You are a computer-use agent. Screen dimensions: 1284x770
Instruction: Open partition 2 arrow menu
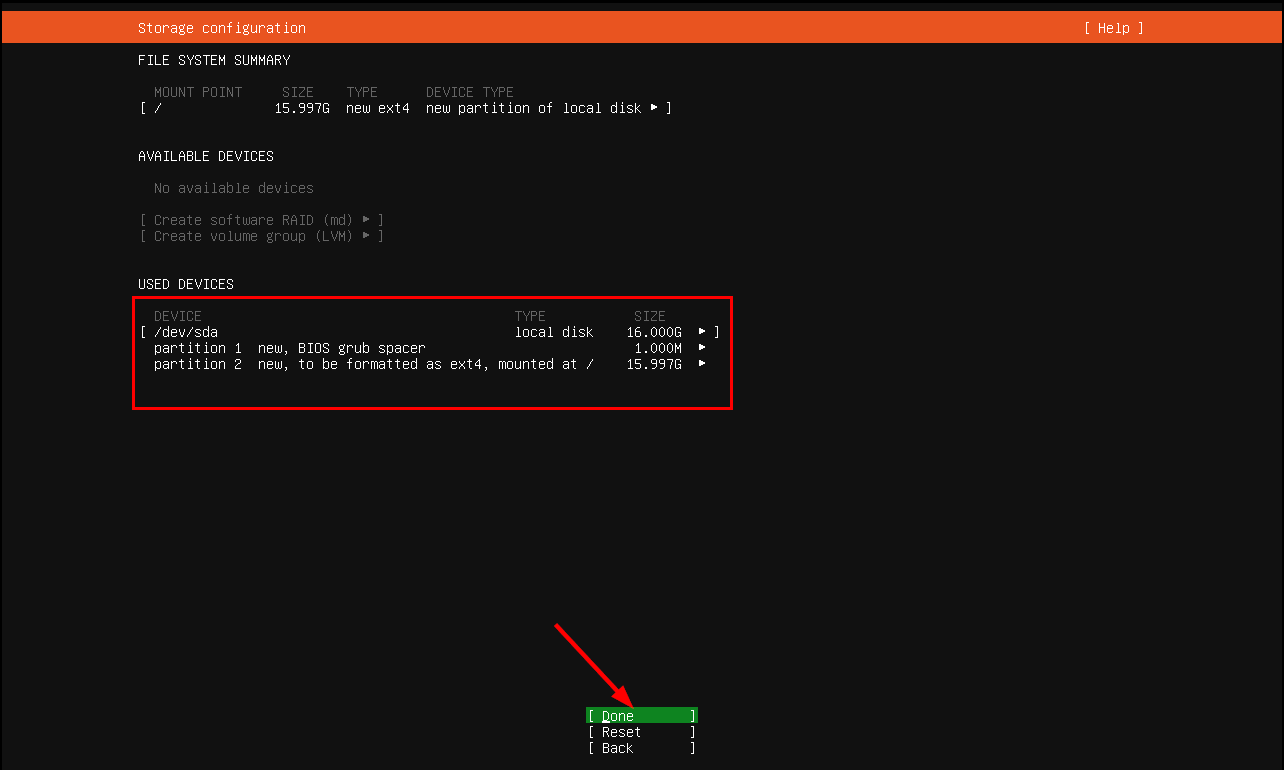click(x=702, y=364)
